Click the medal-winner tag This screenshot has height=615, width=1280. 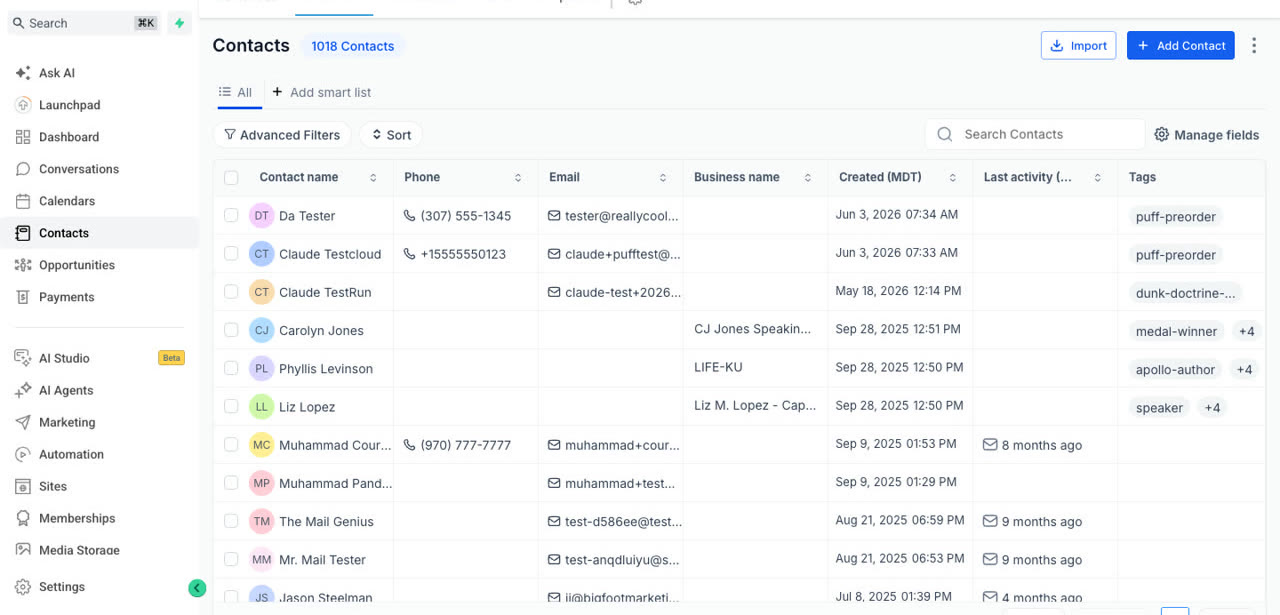pyautogui.click(x=1176, y=331)
